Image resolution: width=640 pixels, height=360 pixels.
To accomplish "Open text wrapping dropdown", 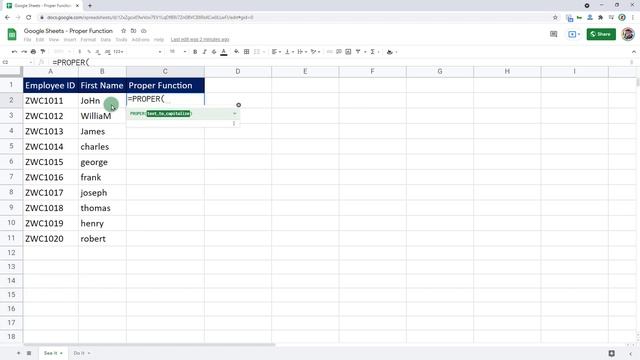I will (x=302, y=52).
